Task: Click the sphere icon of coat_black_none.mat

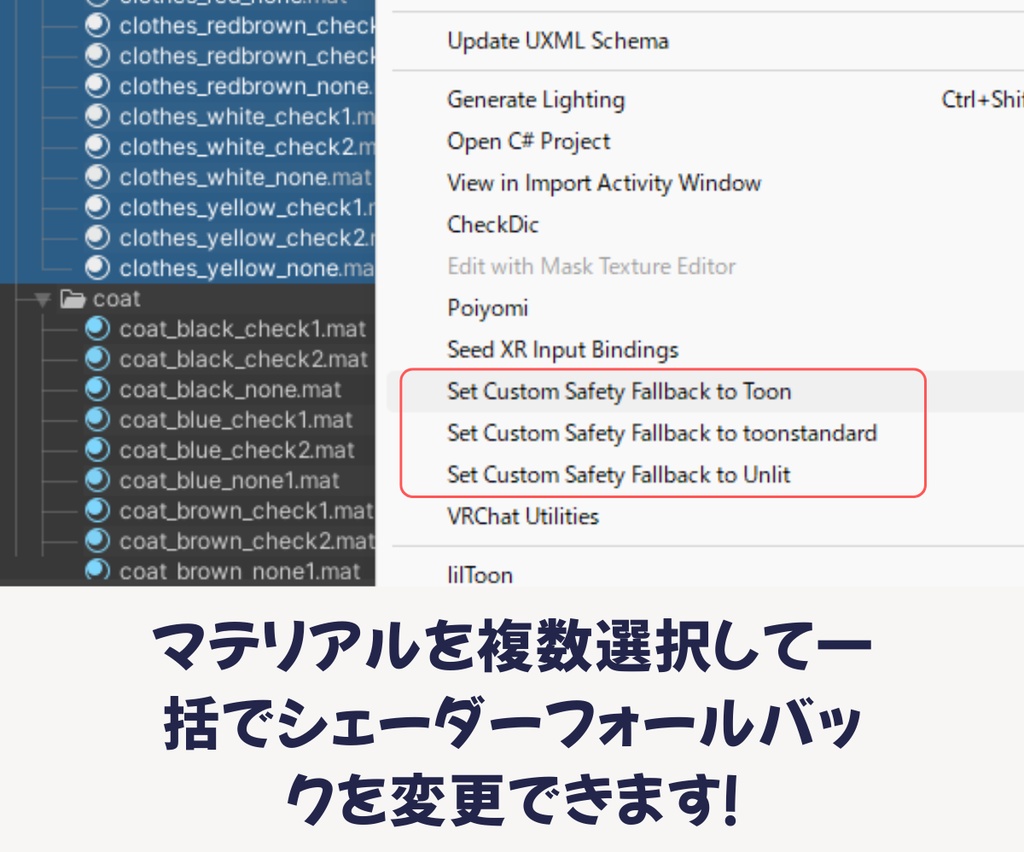Action: click(x=96, y=389)
